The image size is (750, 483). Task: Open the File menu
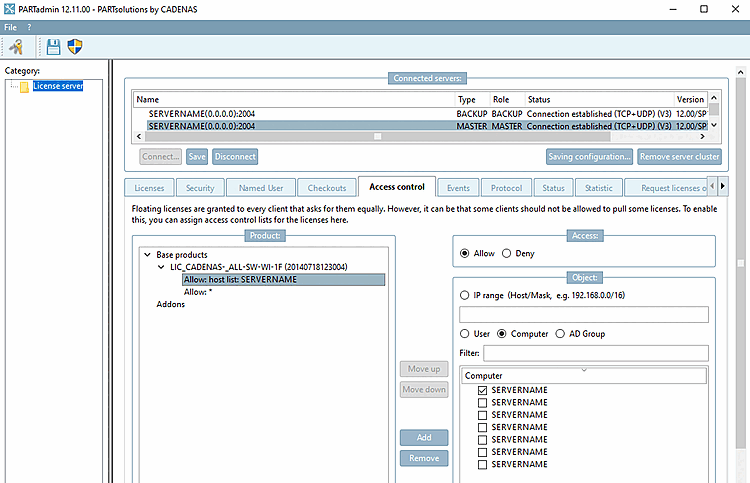[11, 27]
